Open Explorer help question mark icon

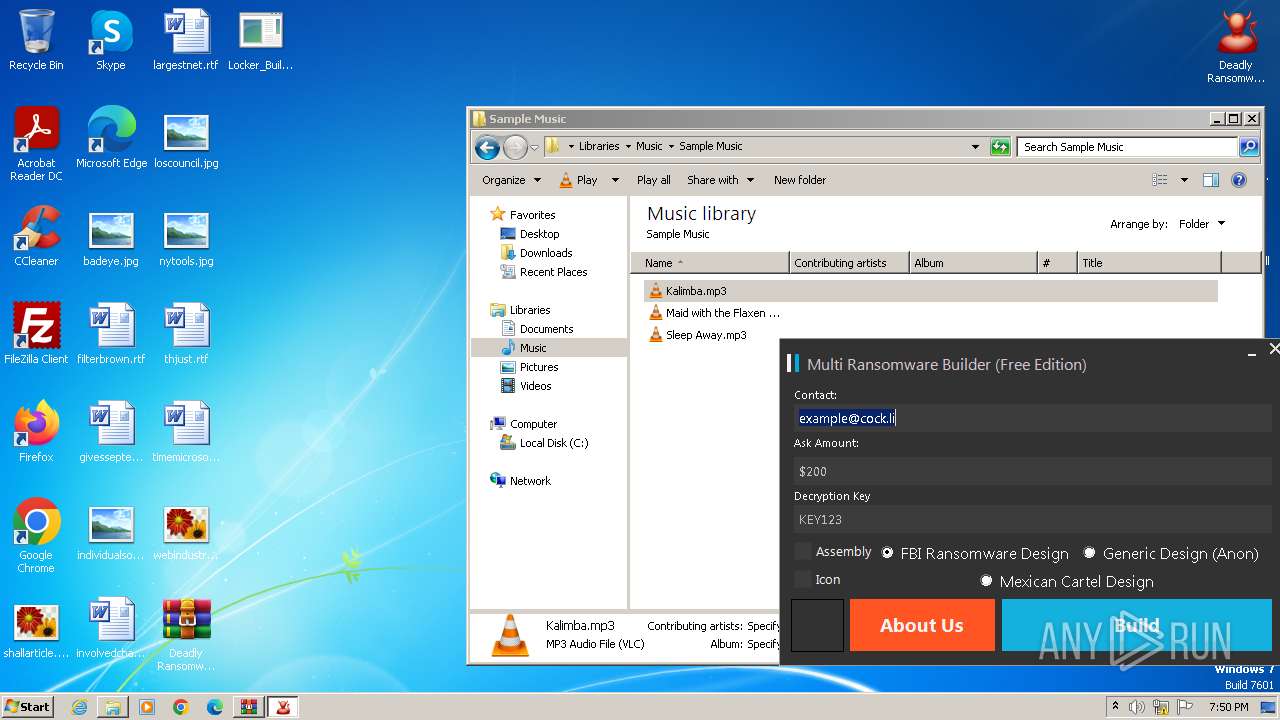tap(1239, 180)
